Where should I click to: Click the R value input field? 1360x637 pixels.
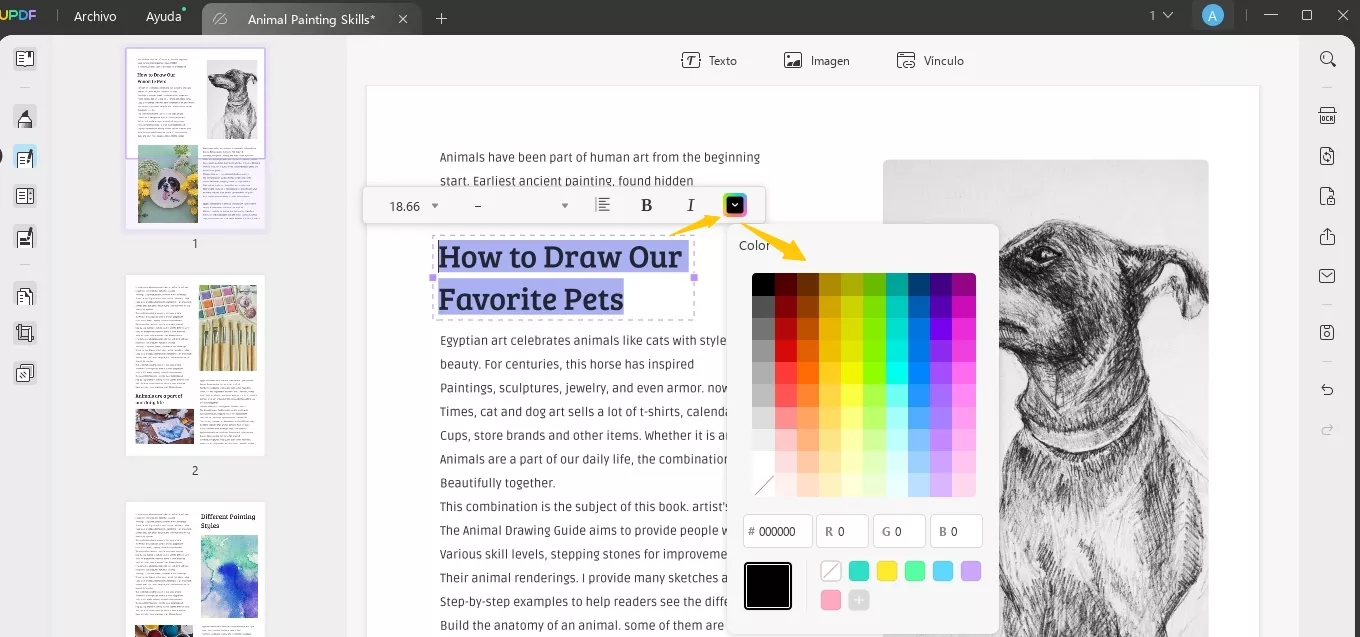pyautogui.click(x=842, y=532)
